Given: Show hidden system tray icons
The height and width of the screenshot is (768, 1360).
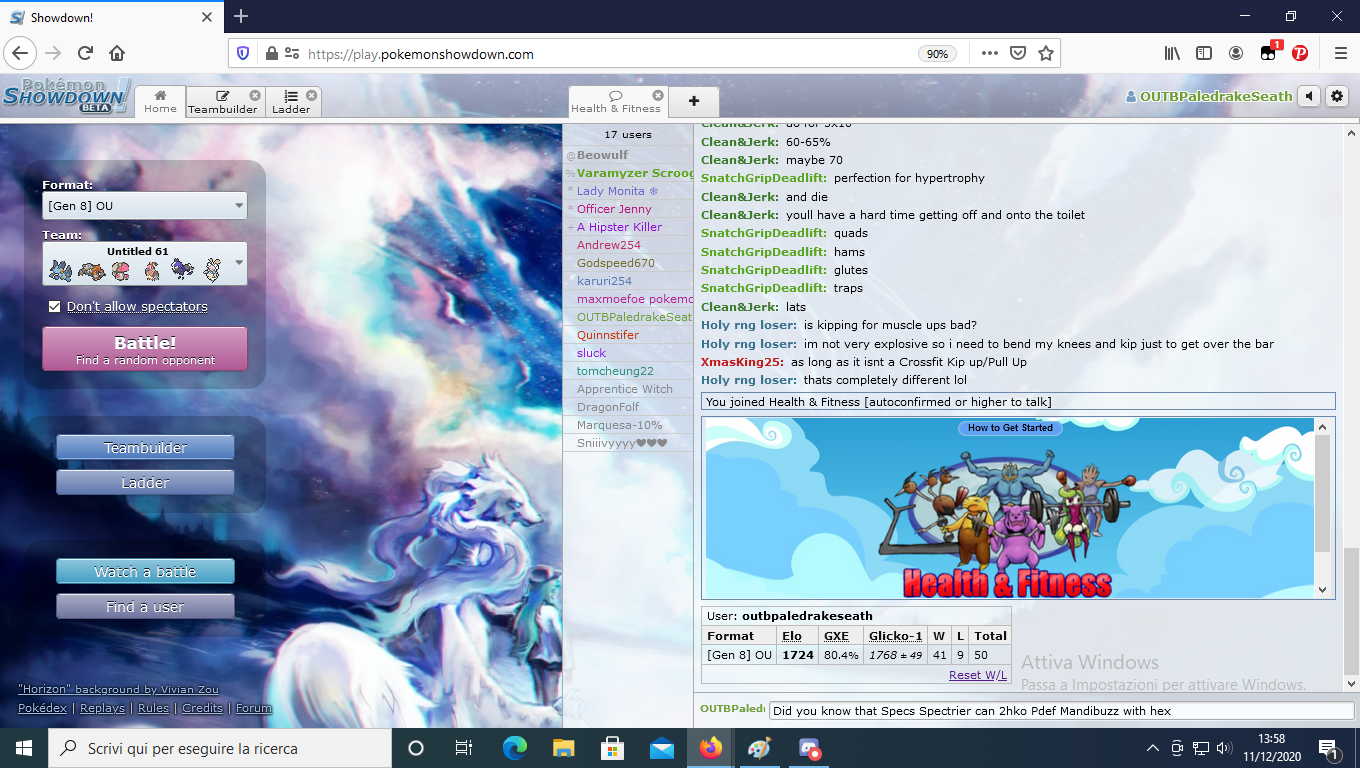Looking at the screenshot, I should 1152,748.
